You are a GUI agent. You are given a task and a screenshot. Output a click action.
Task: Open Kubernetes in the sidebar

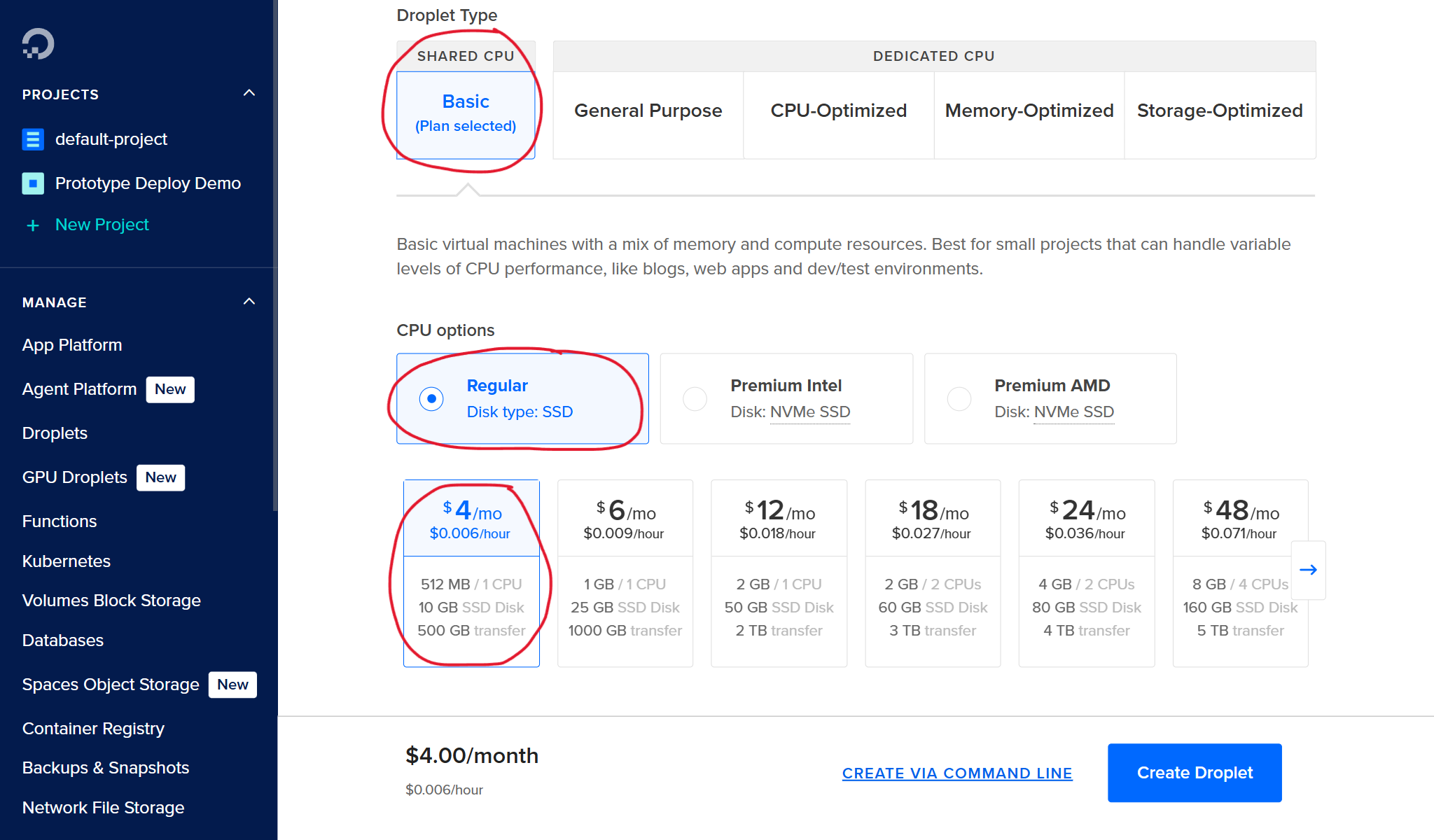coord(67,561)
